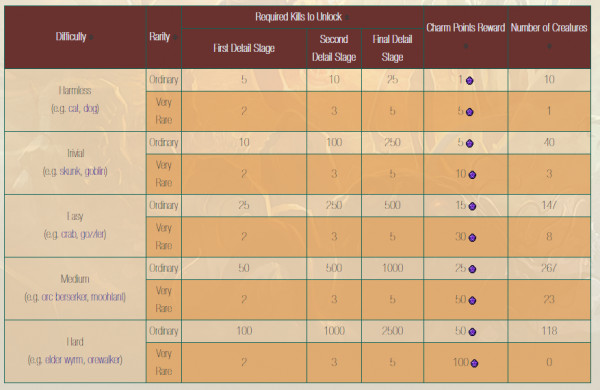Click sort arrow beside Required Kills to Unlock
Viewport: 600px width, 390px height.
(347, 17)
